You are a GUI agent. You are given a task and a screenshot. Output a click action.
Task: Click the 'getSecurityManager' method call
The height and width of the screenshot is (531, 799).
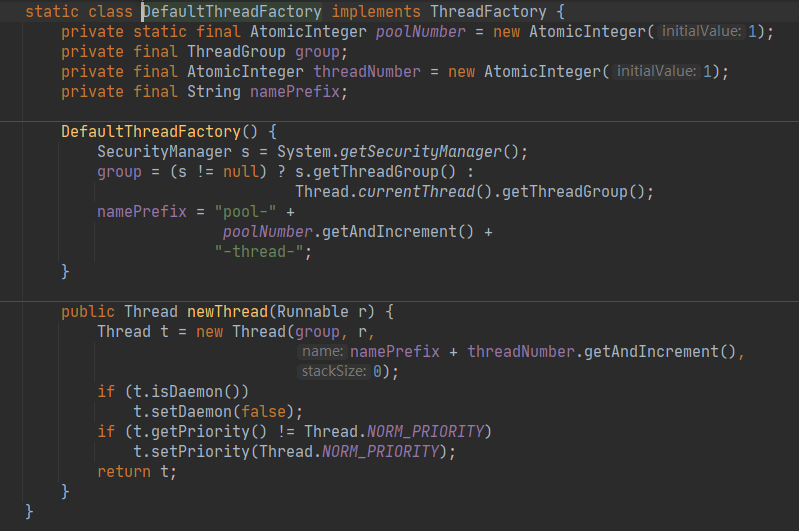(x=421, y=151)
